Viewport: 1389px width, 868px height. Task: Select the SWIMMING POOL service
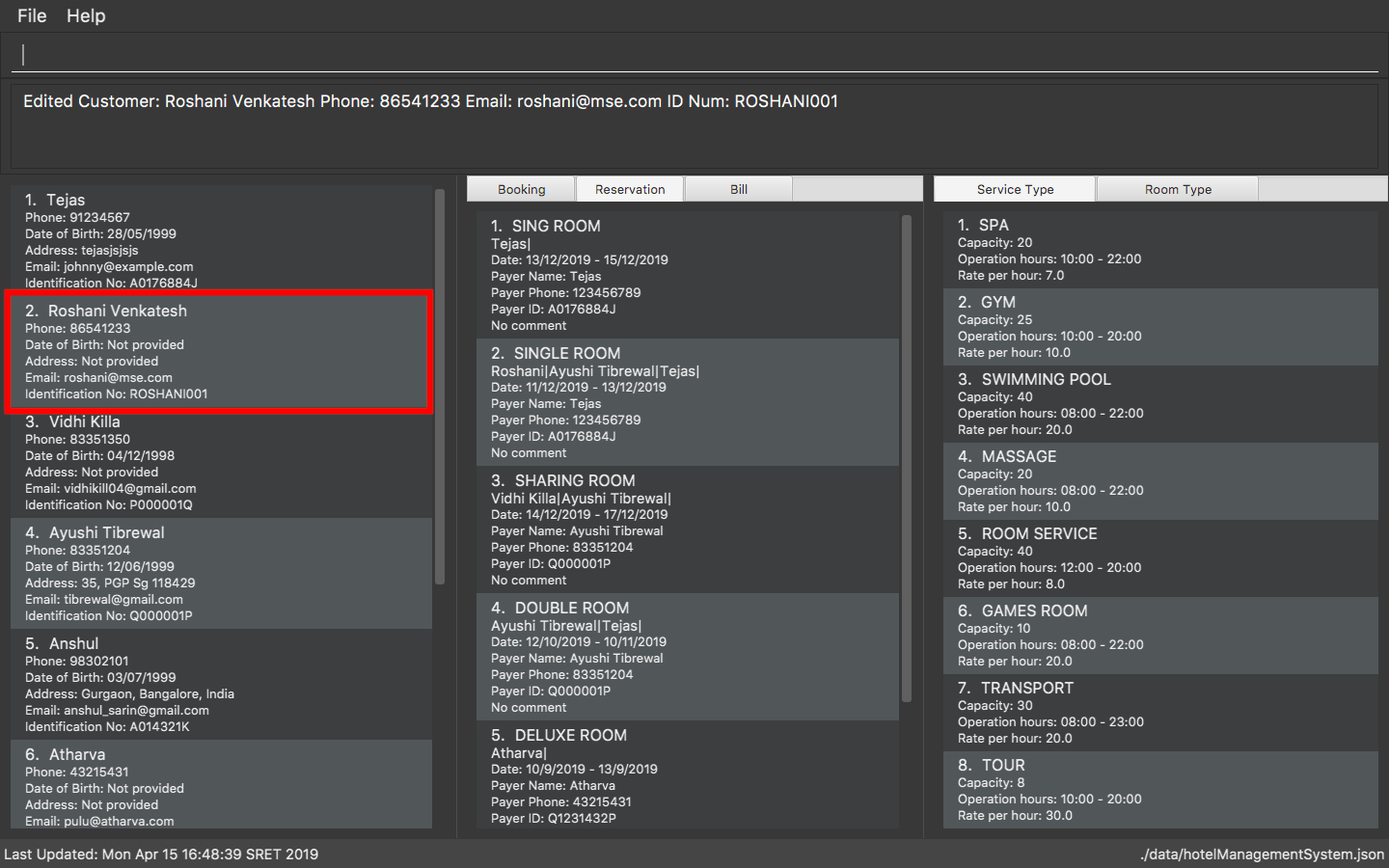click(x=1160, y=404)
